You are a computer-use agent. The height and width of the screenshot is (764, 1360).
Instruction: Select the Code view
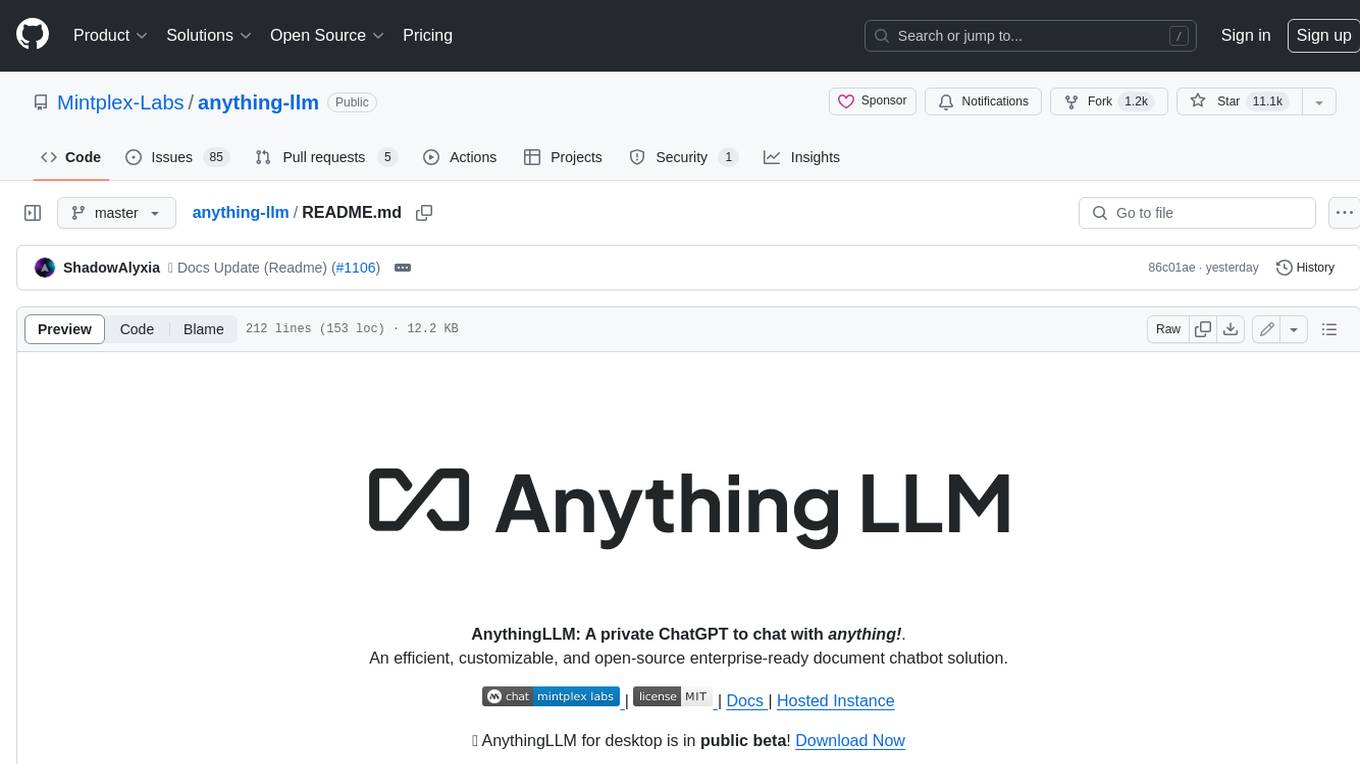coord(137,329)
